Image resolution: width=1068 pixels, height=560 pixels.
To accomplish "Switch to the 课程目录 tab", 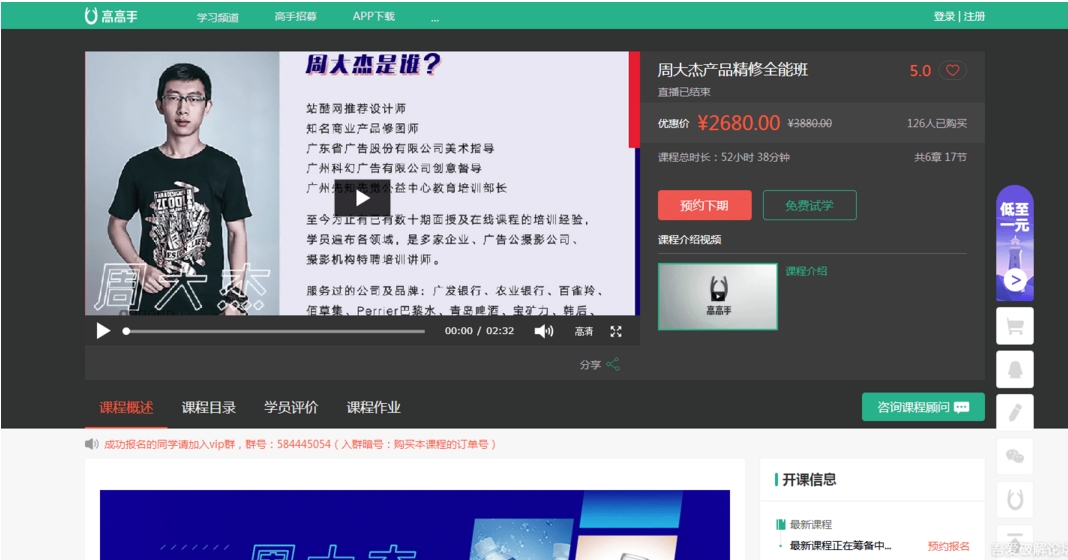I will (209, 407).
